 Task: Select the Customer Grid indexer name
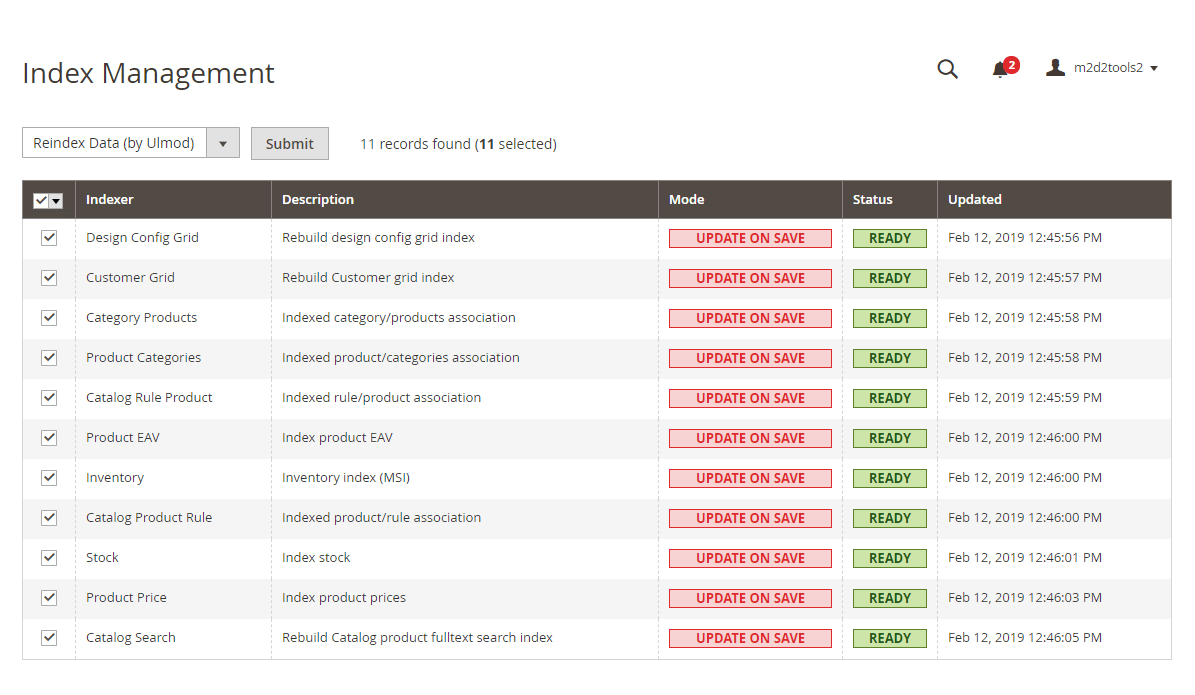(130, 277)
